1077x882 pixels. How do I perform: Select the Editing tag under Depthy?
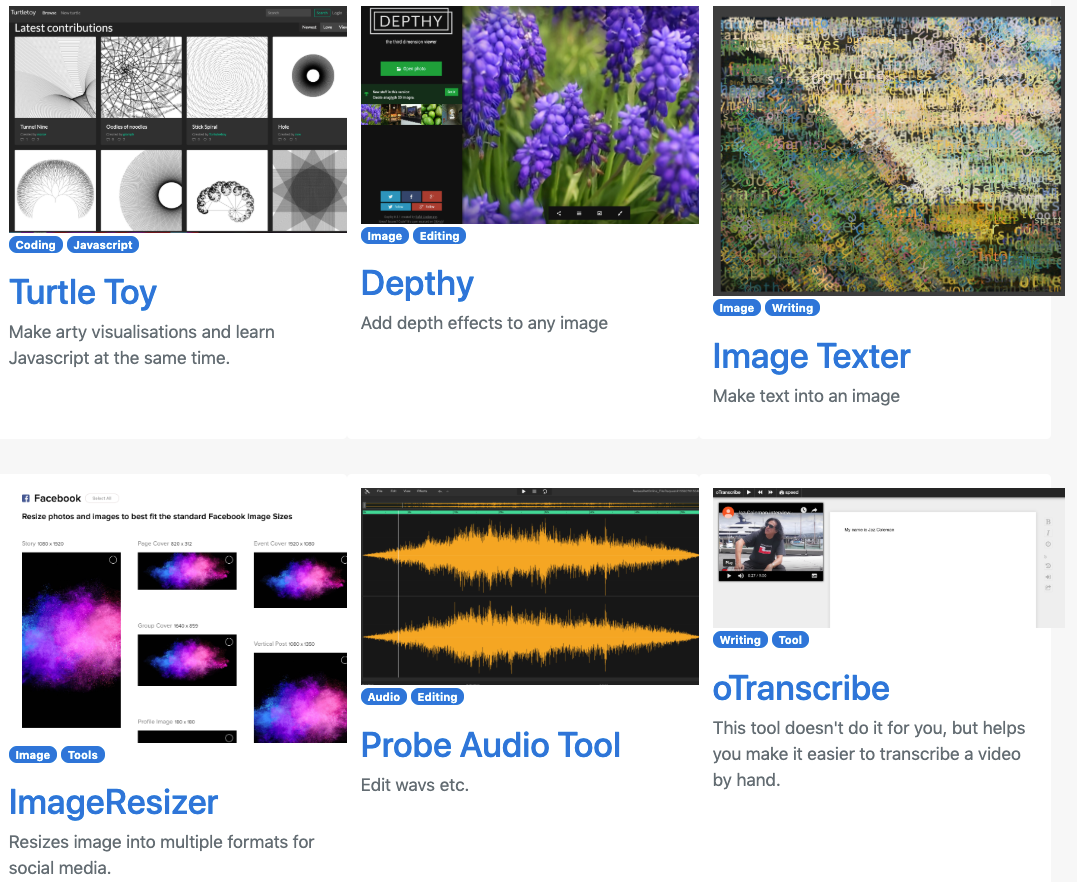click(x=440, y=236)
